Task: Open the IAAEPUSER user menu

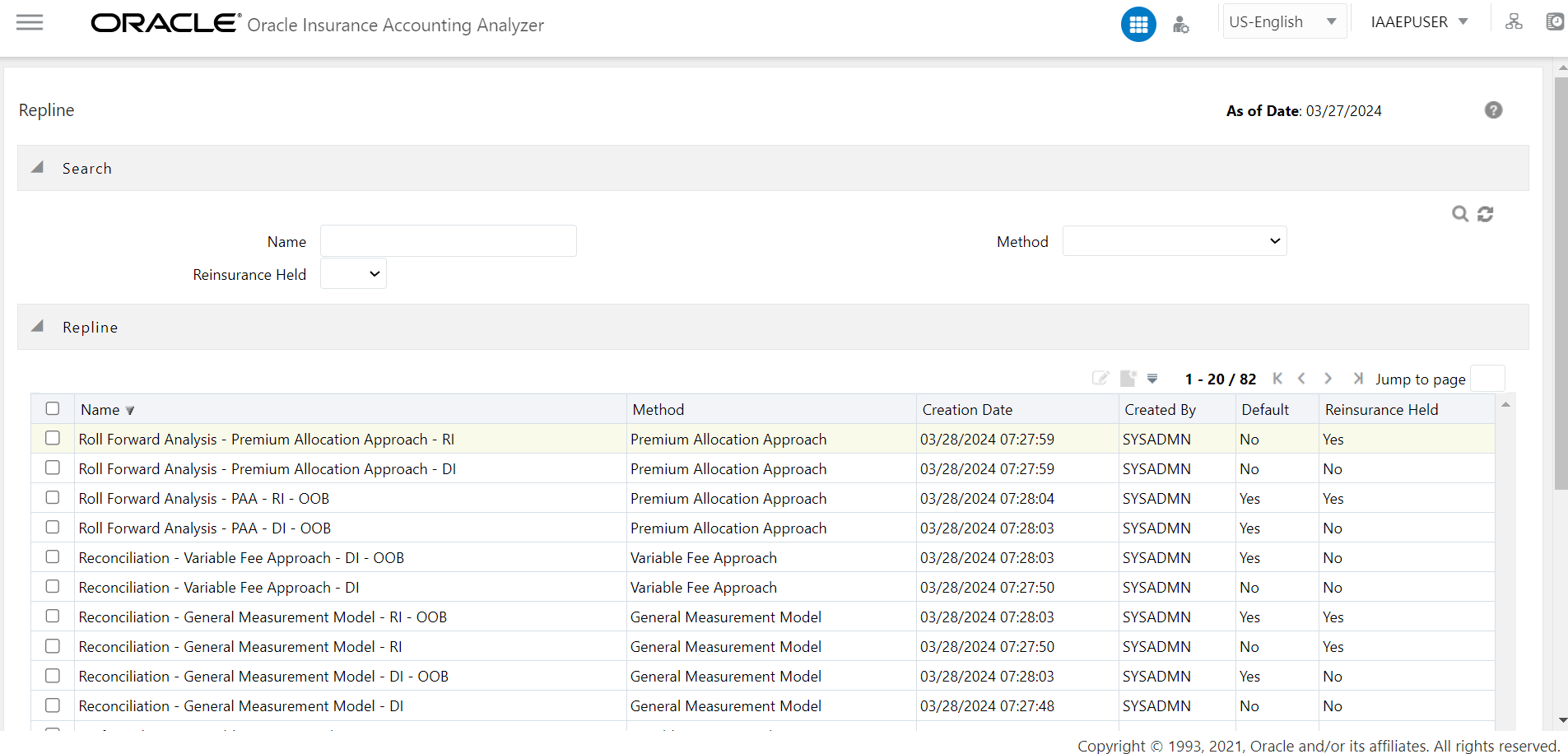Action: (x=1419, y=22)
